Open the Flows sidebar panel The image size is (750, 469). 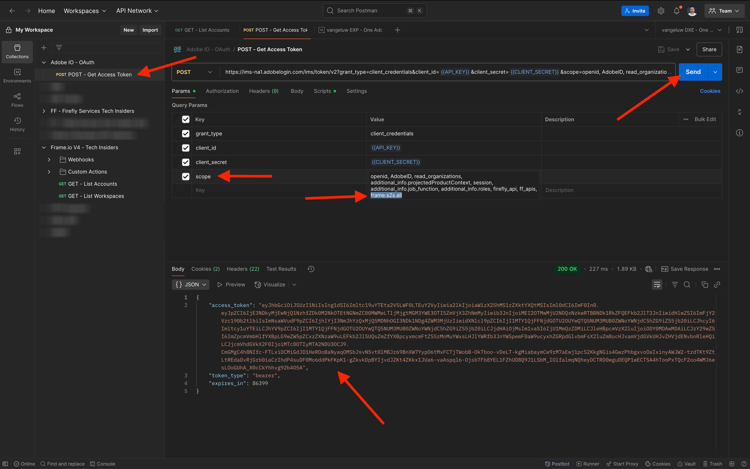point(17,100)
